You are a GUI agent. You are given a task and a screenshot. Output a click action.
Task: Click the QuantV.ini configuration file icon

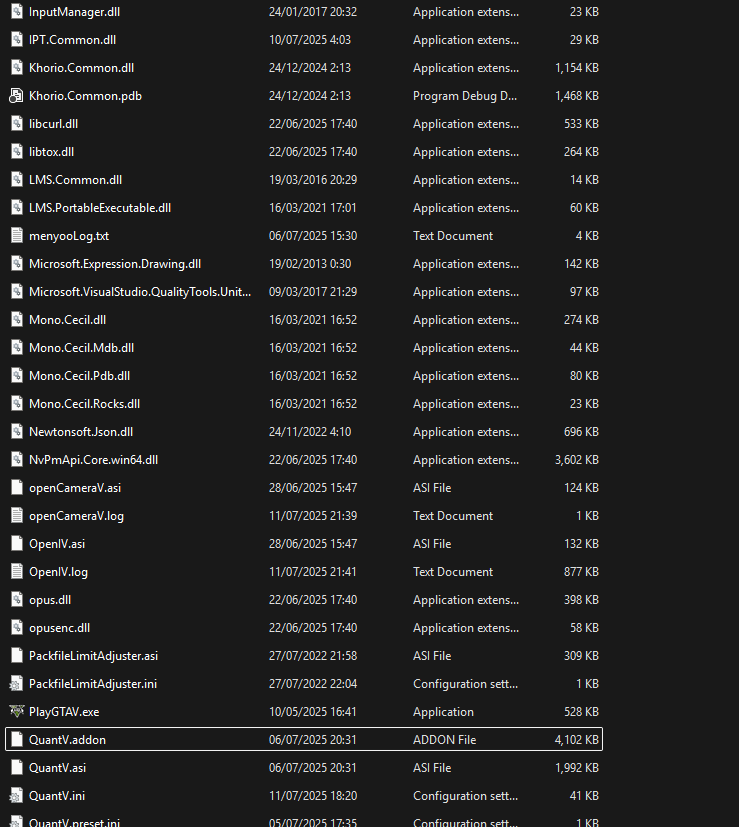pos(16,796)
